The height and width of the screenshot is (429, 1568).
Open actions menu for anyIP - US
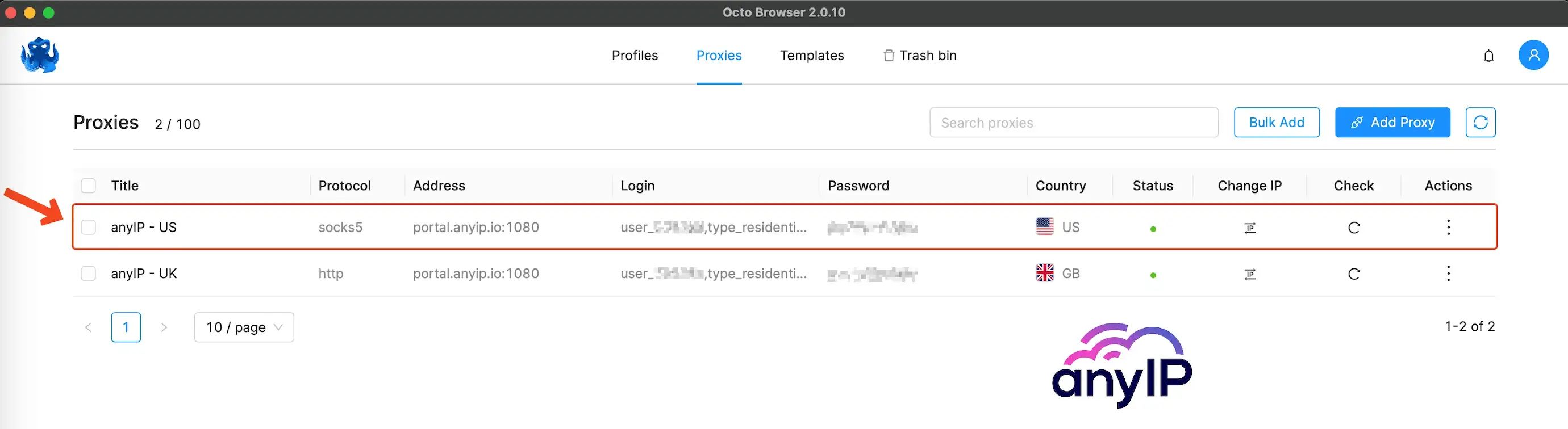point(1448,227)
